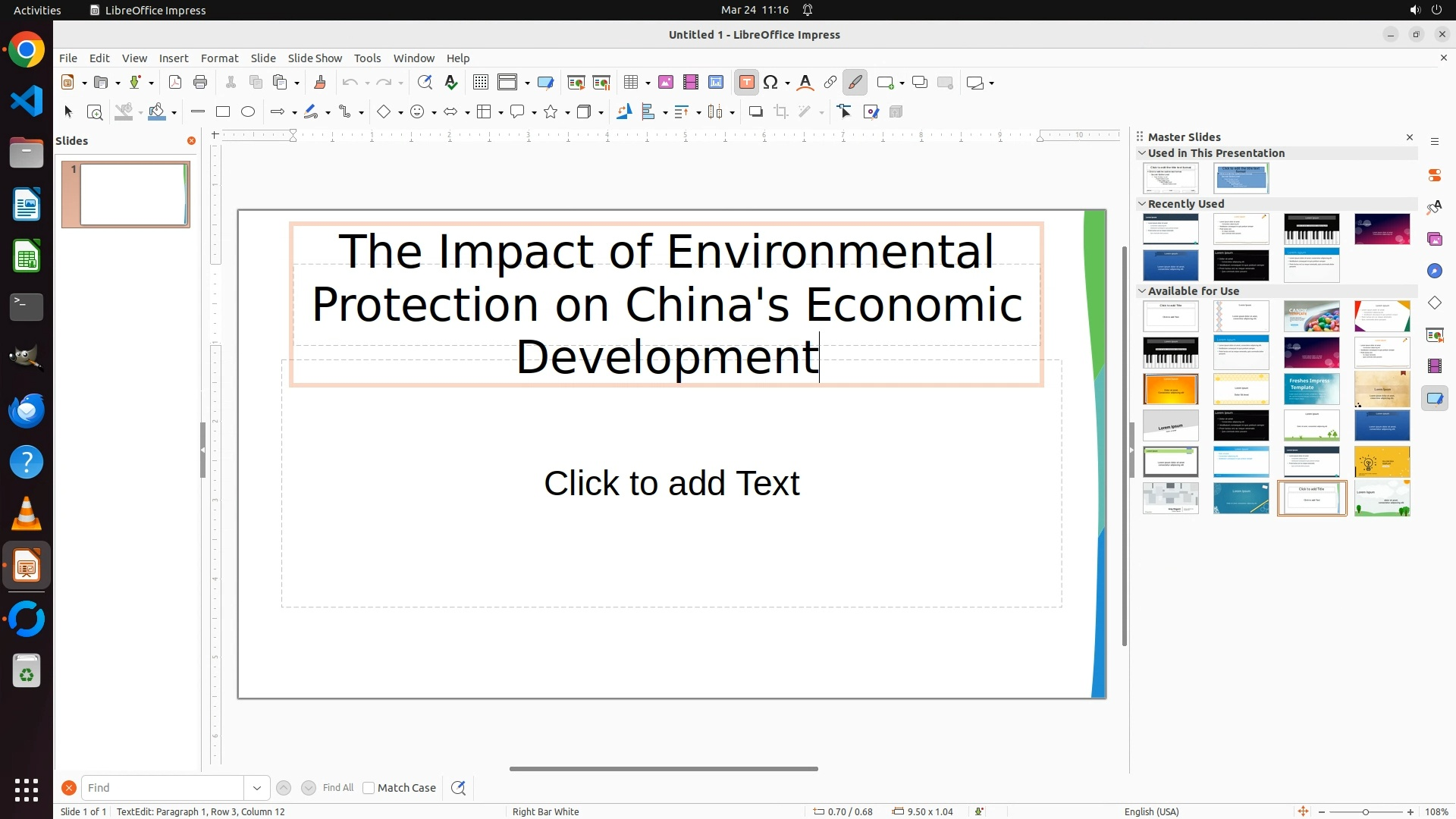This screenshot has width=1456, height=819.
Task: Open the Format menu
Action: pos(219,58)
